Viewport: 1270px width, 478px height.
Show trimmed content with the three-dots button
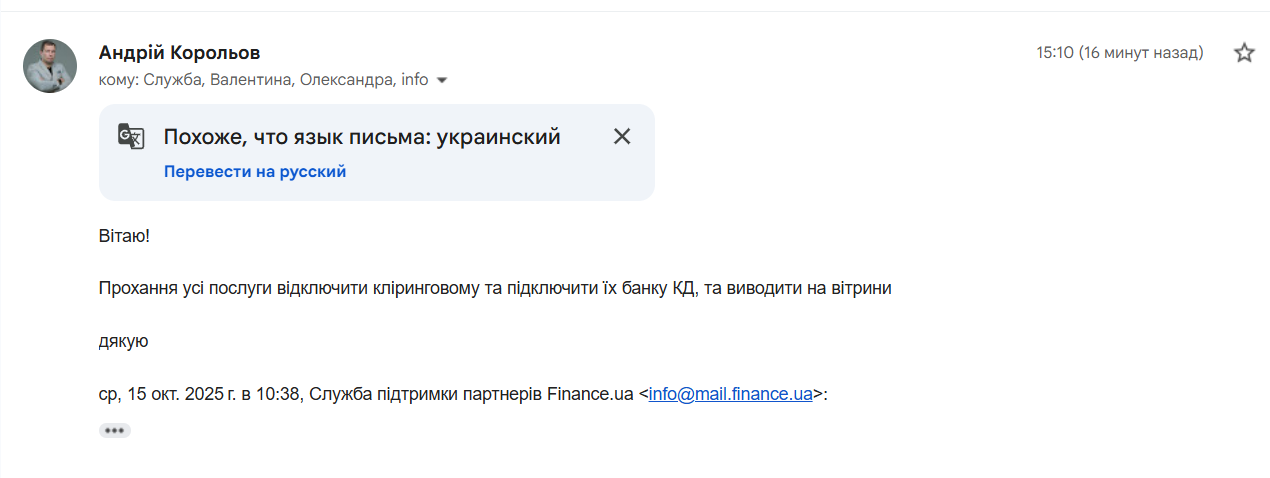pyautogui.click(x=115, y=431)
